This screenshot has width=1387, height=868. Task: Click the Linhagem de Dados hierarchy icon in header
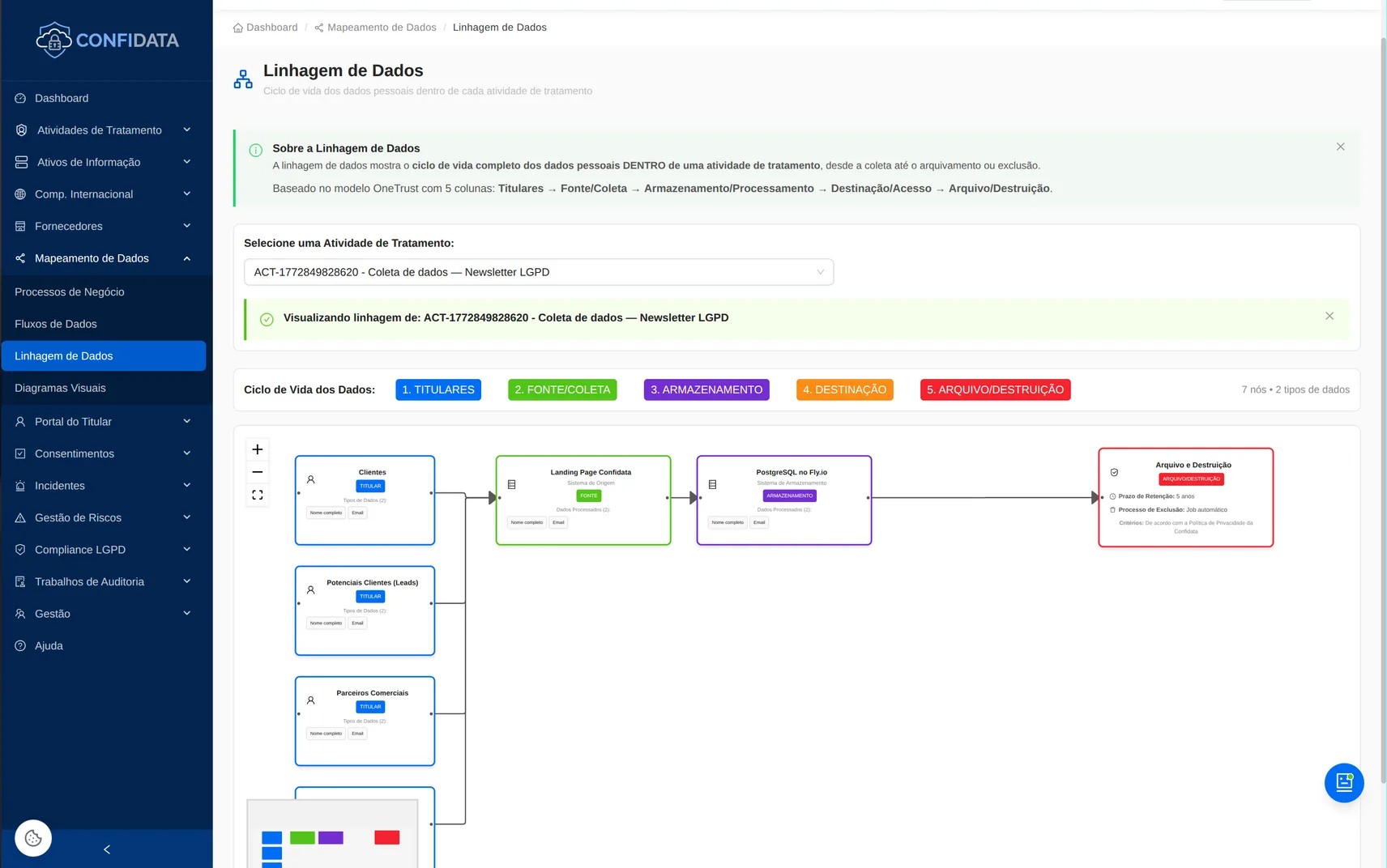[x=242, y=79]
